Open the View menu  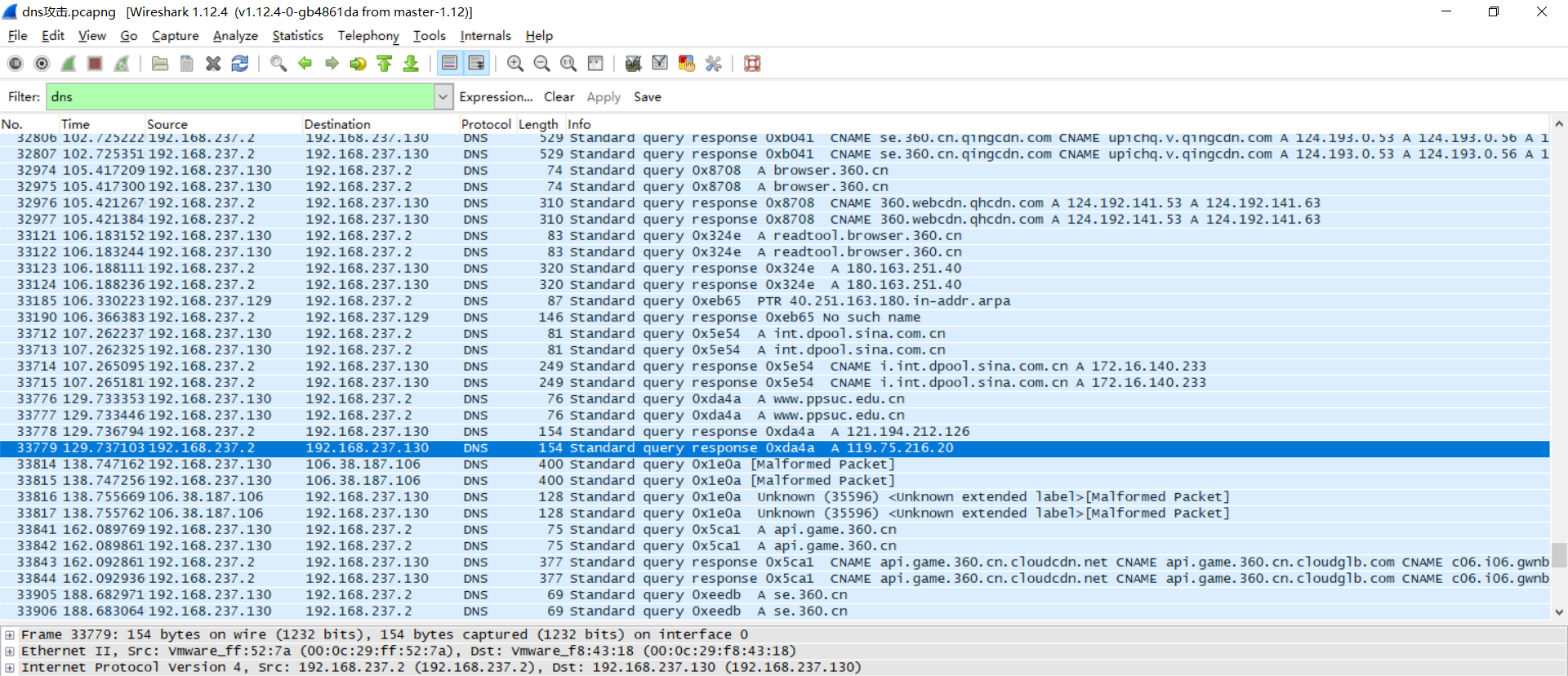tap(92, 36)
